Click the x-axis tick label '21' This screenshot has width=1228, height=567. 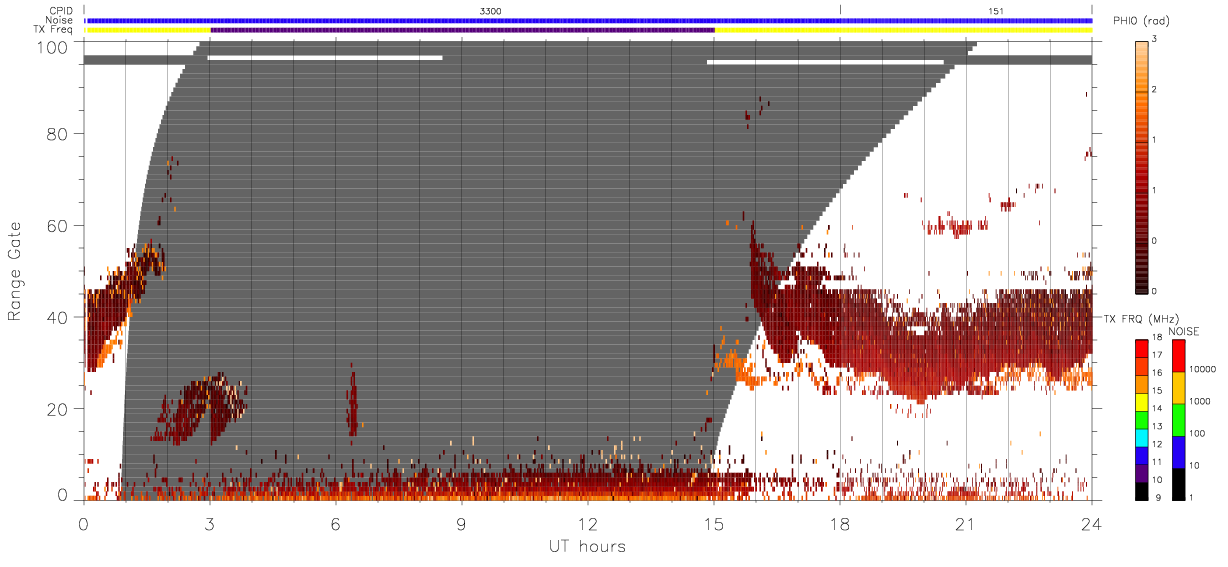click(966, 523)
